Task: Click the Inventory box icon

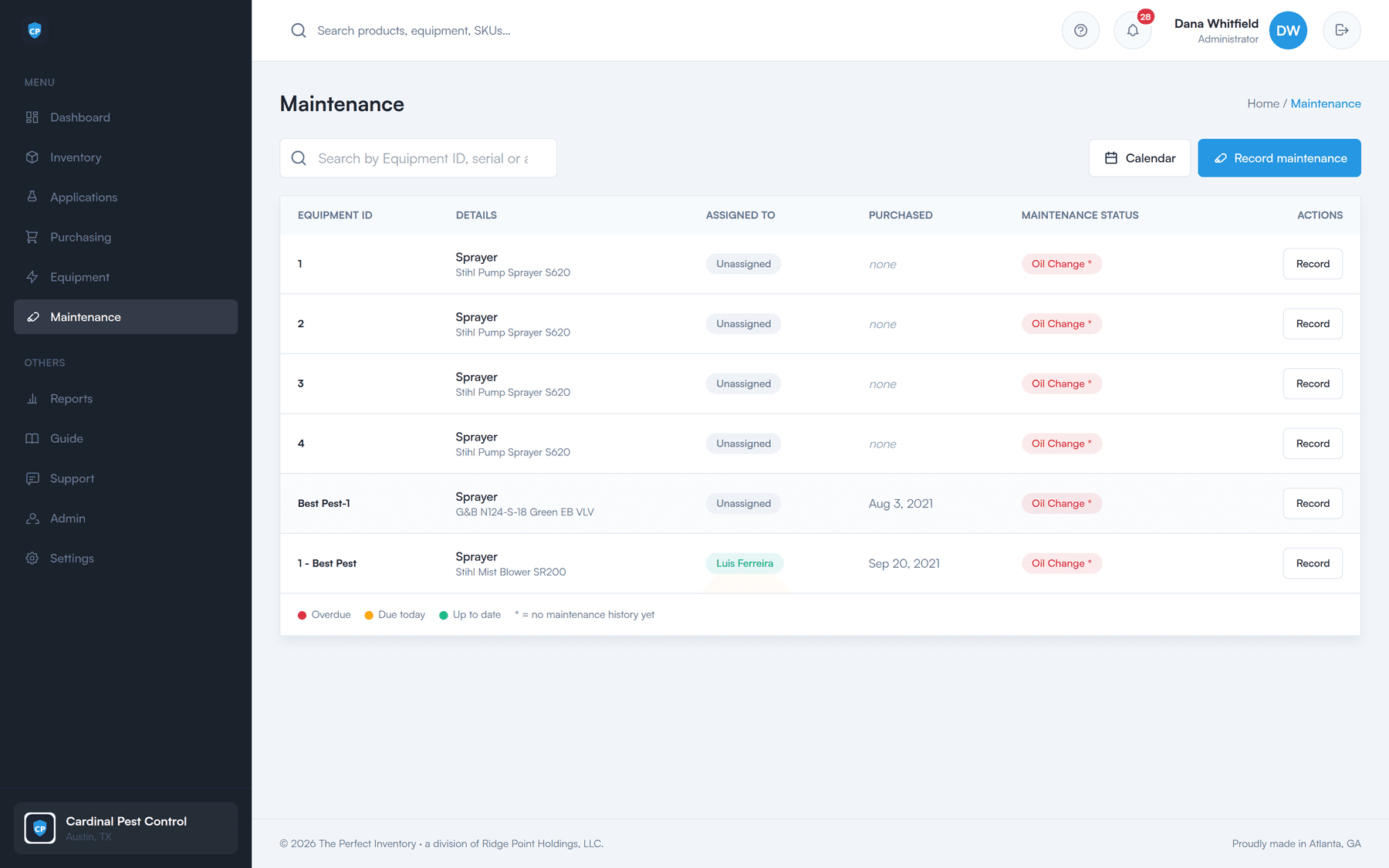Action: pyautogui.click(x=32, y=157)
